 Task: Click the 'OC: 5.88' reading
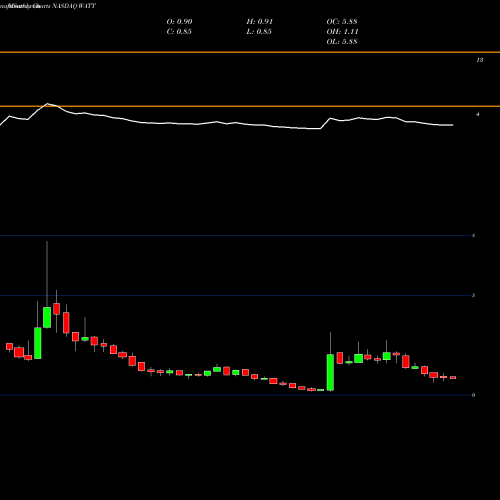point(342,22)
